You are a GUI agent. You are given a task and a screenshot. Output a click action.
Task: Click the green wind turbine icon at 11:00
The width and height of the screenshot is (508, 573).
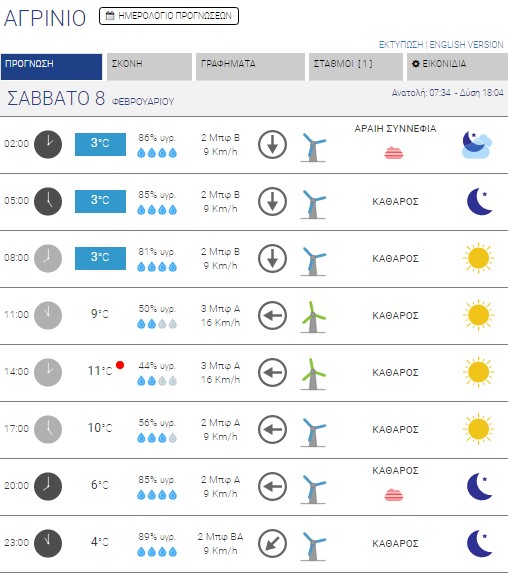click(x=313, y=316)
